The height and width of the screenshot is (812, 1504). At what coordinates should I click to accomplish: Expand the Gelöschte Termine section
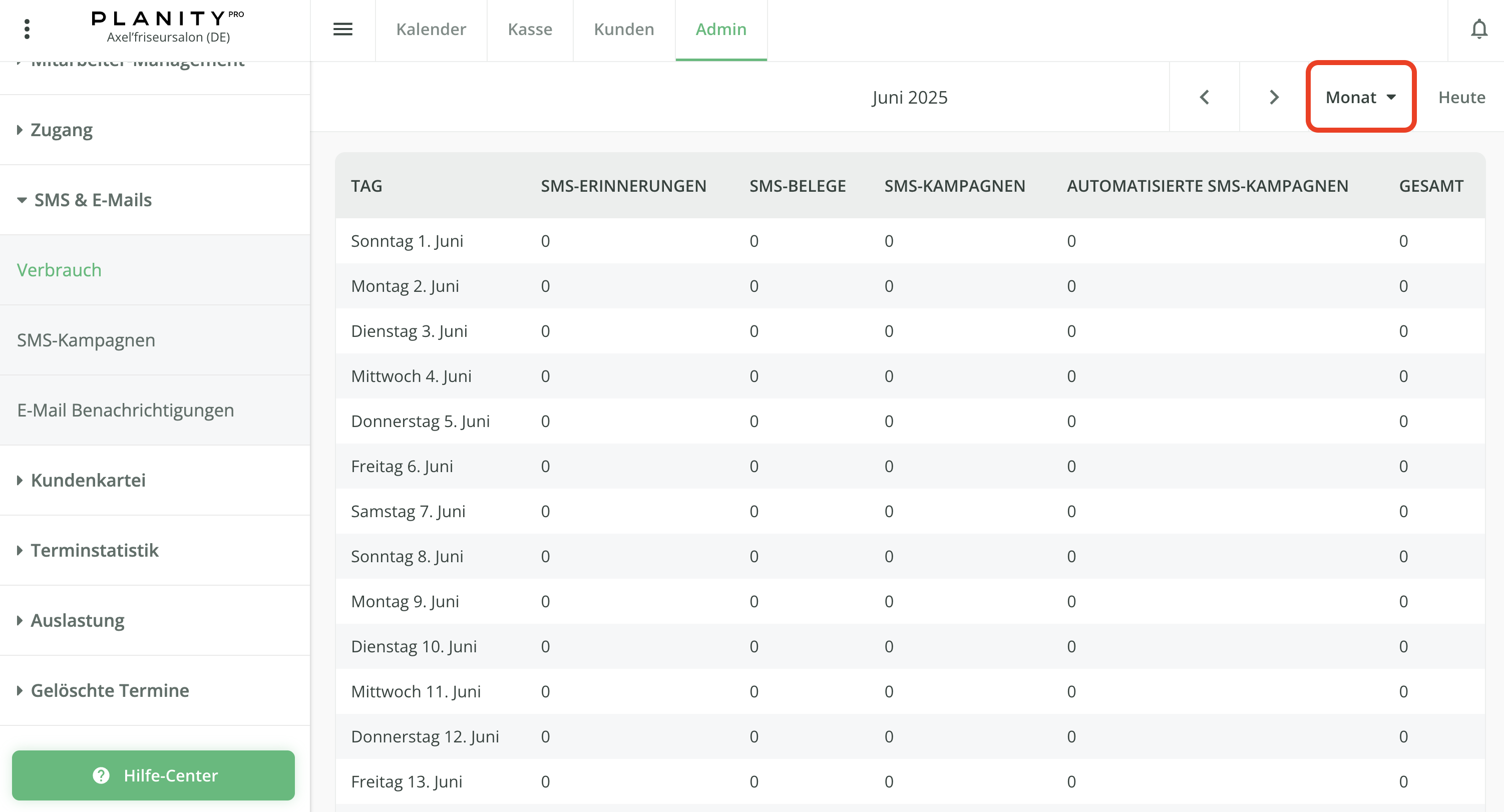[109, 690]
